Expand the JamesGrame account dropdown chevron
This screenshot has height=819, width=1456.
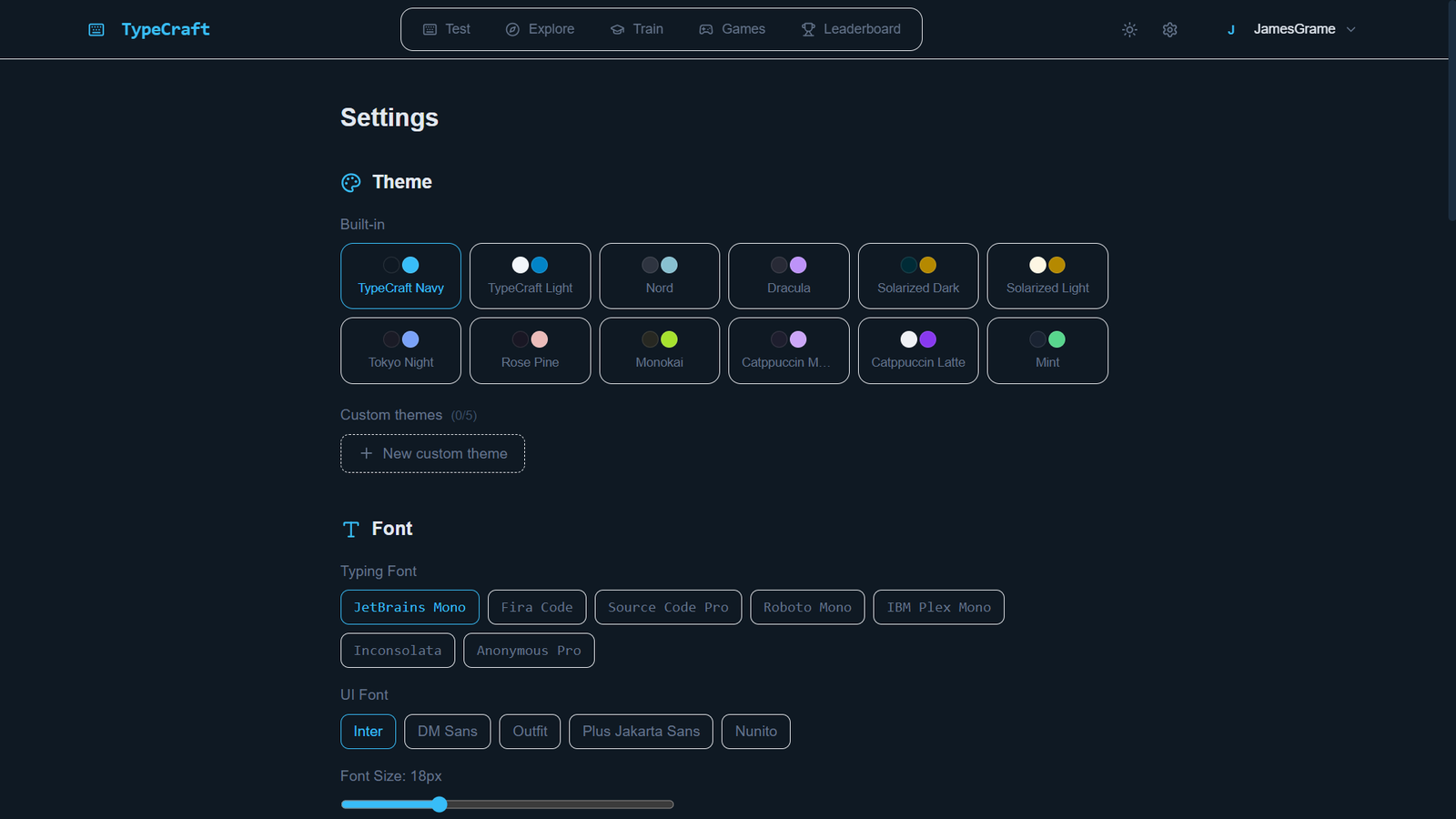[x=1351, y=30]
